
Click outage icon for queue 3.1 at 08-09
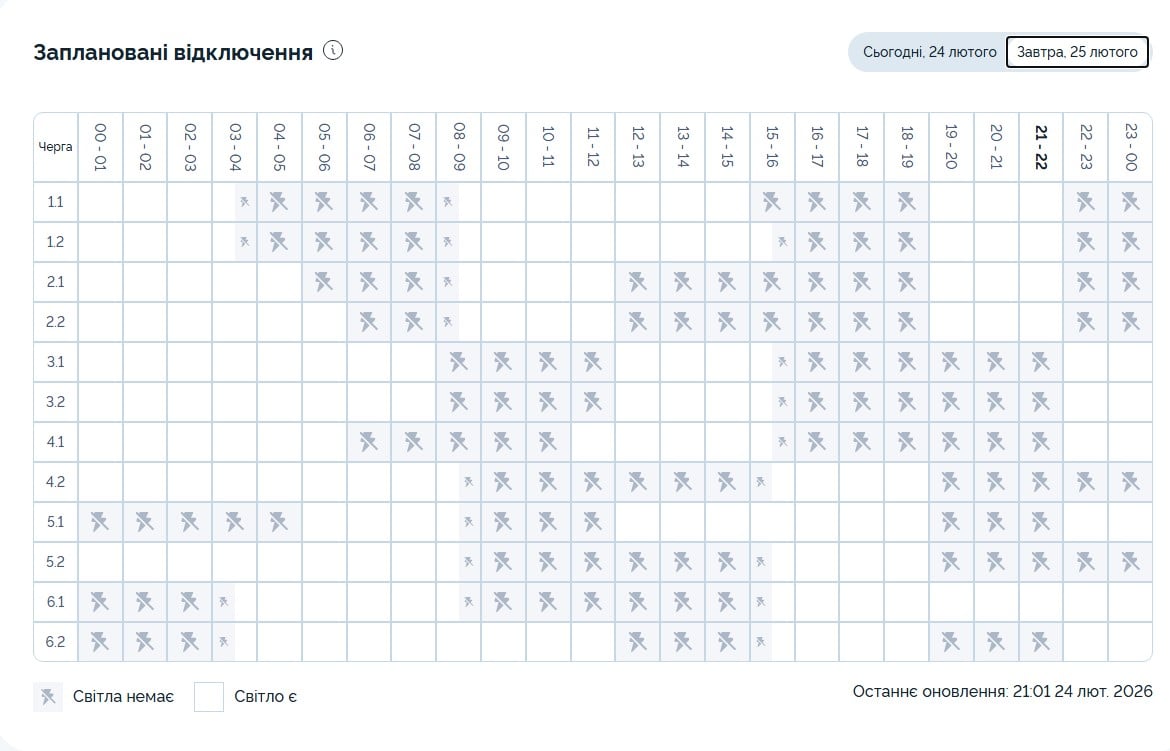pos(458,361)
